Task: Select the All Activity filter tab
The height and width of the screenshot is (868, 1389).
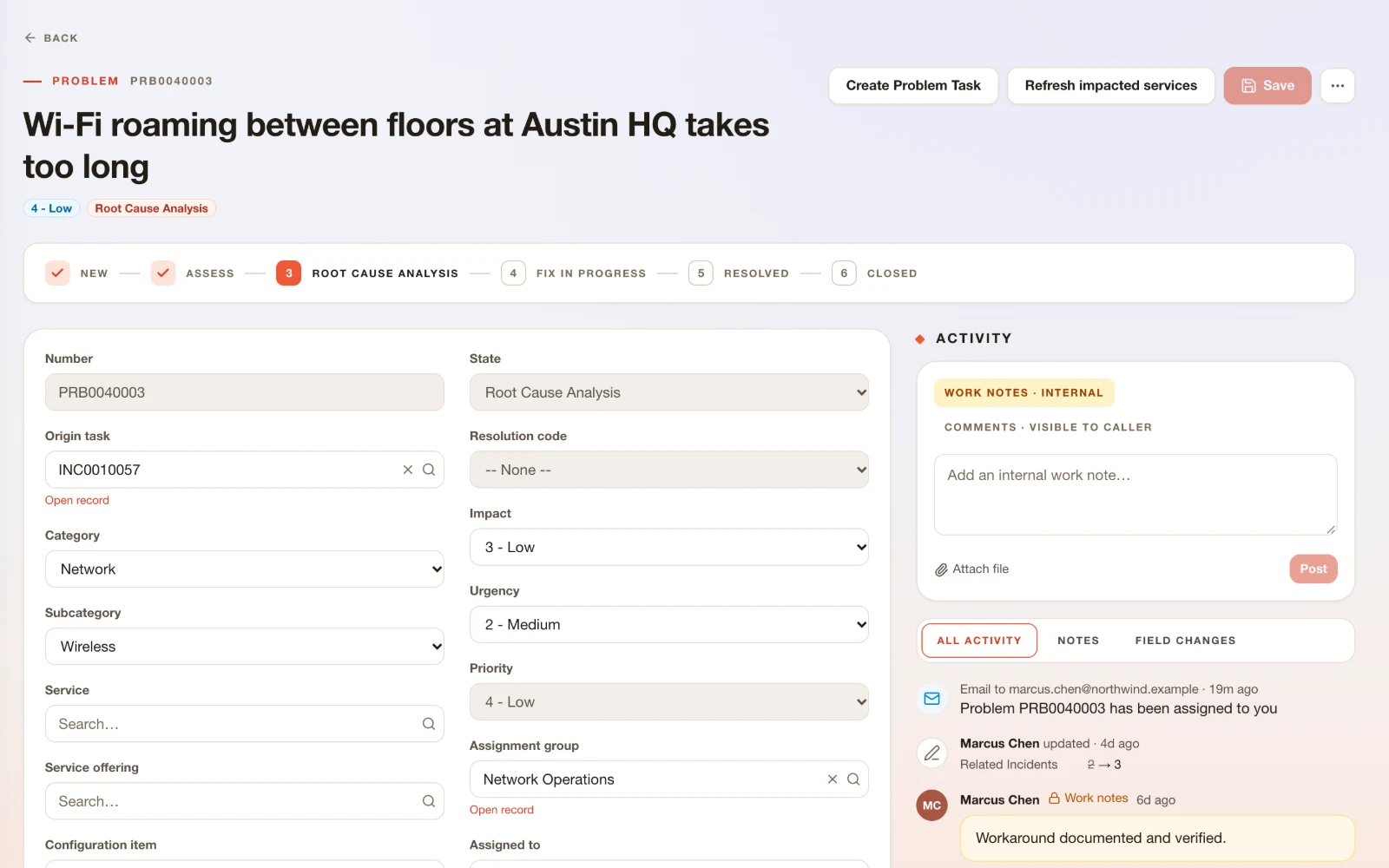Action: pyautogui.click(x=979, y=641)
